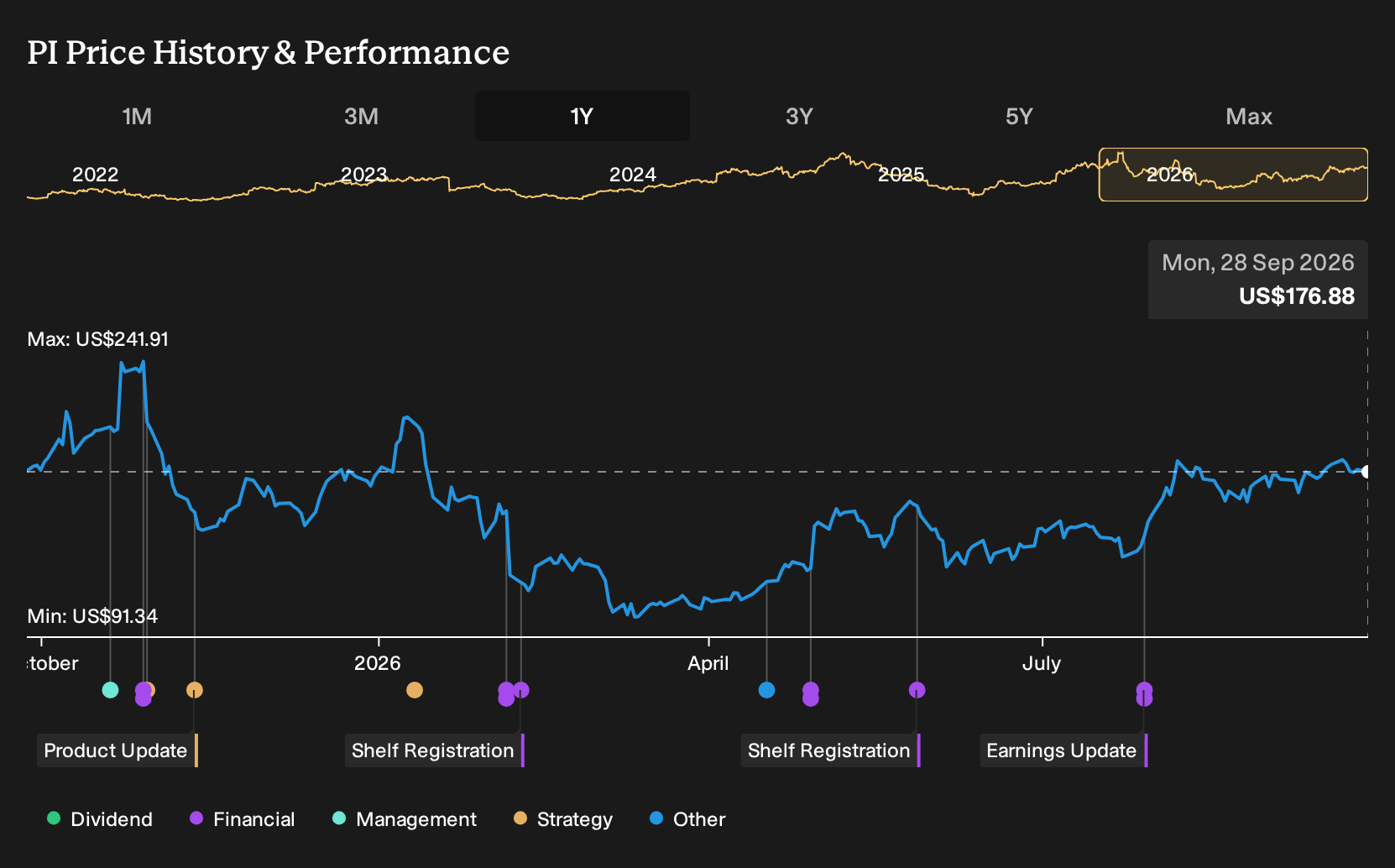Click 2022 in the overview mini chart
Screen dimensions: 1395x868
[x=96, y=175]
